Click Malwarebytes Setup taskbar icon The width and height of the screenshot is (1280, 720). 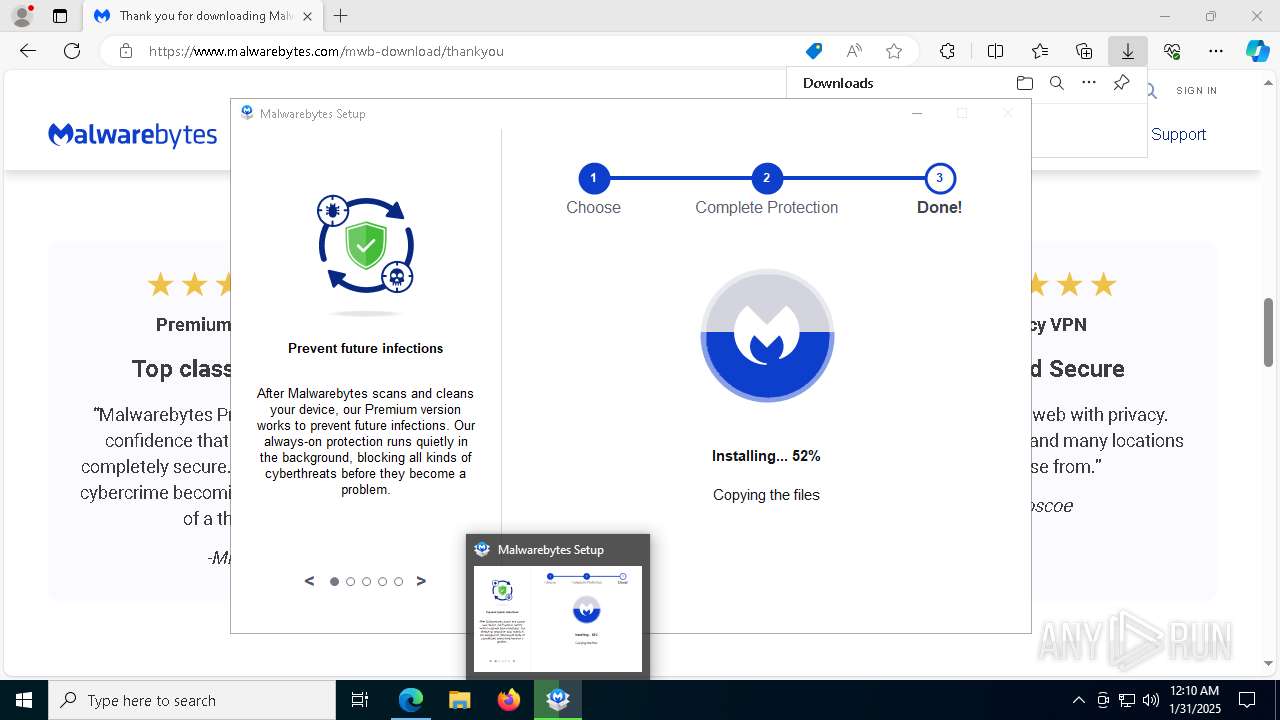pyautogui.click(x=558, y=700)
